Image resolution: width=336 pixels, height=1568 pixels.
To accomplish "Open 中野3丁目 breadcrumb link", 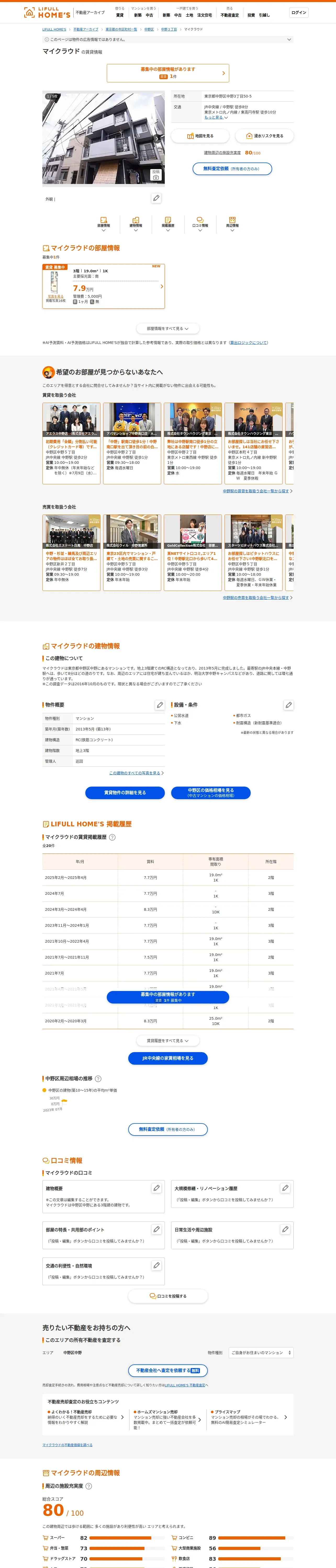I will [169, 29].
